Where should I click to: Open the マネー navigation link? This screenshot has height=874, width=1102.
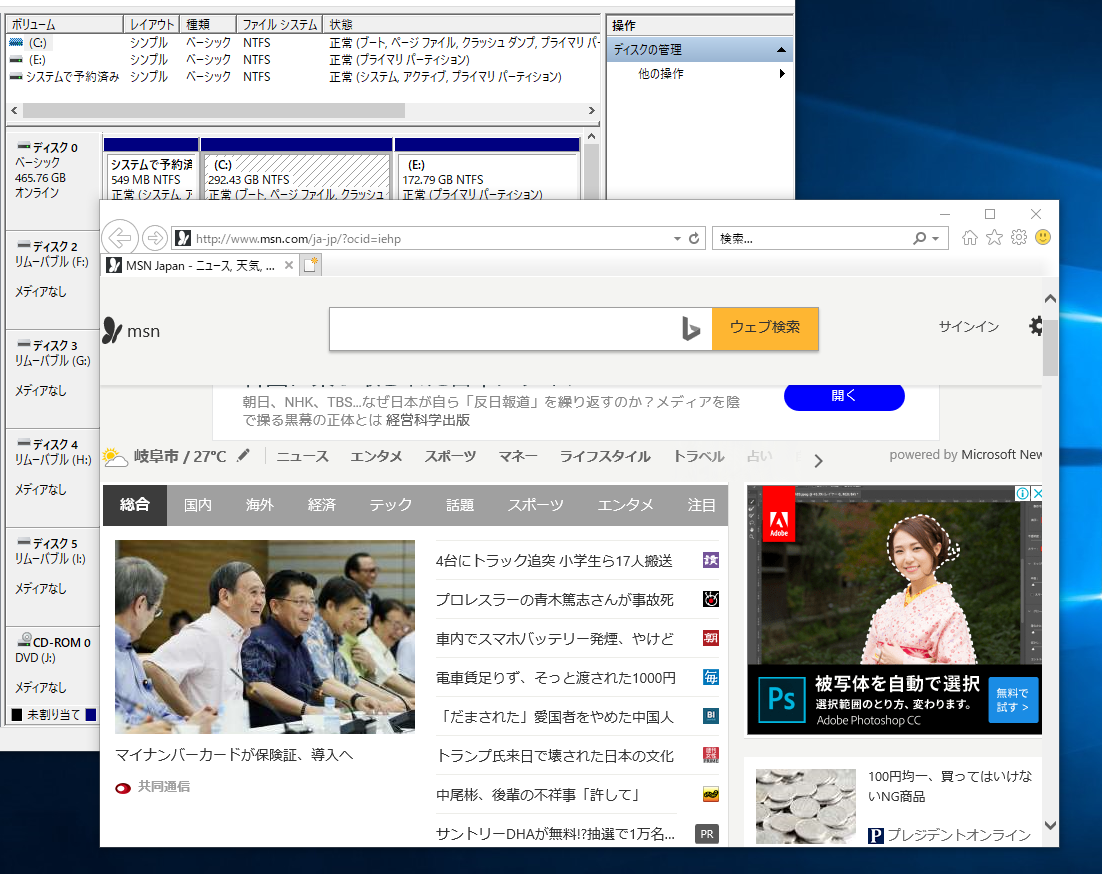(x=518, y=456)
